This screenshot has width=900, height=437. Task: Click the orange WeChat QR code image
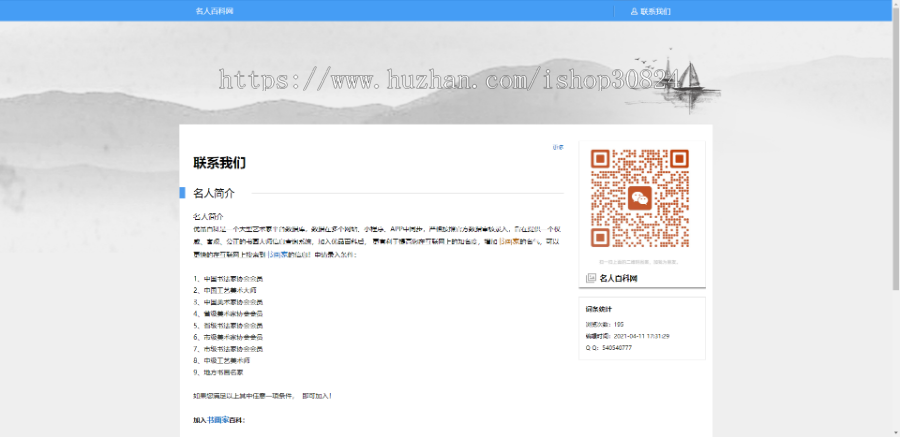639,199
